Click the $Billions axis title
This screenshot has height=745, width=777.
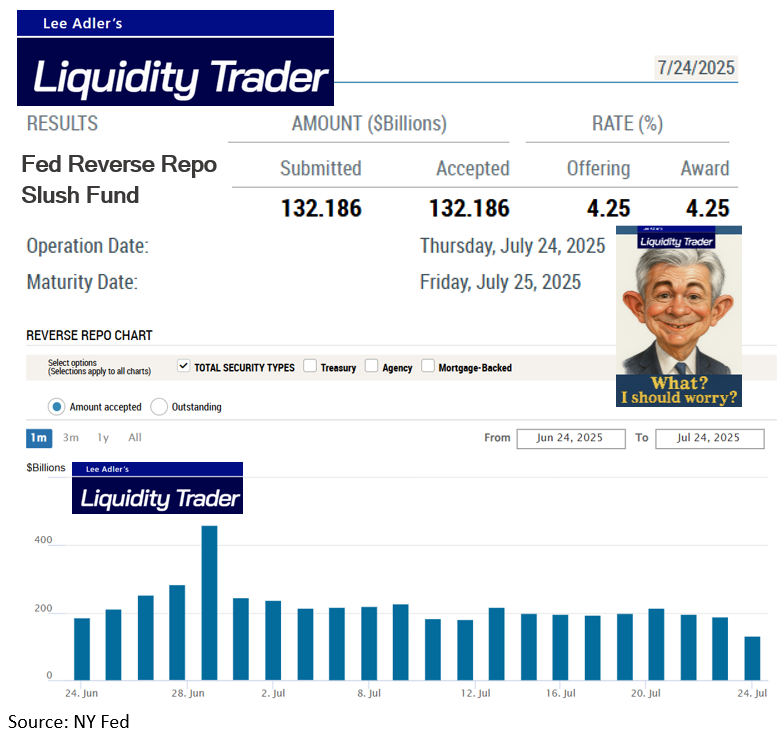[46, 467]
